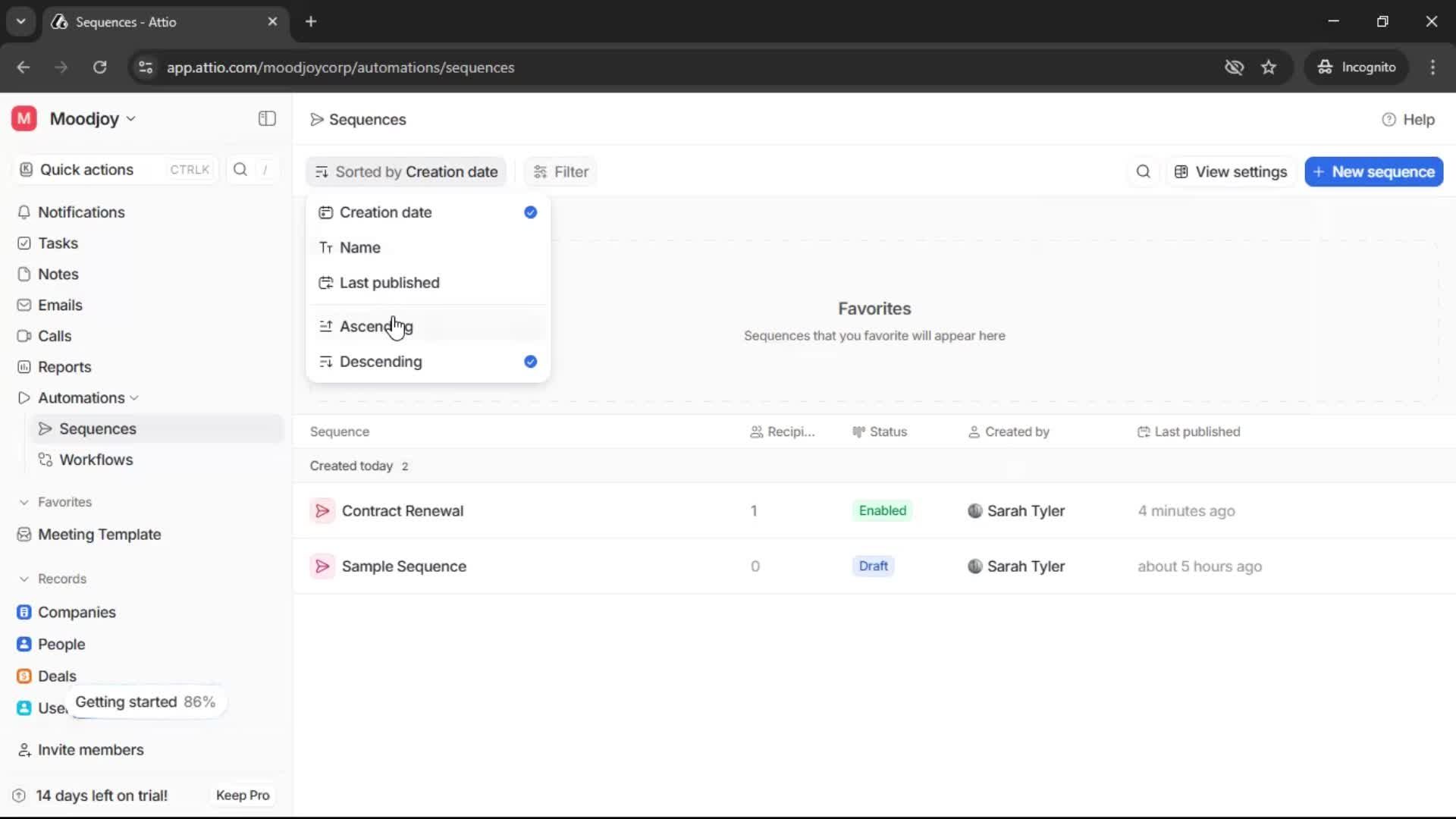Open the Workflows item in sidebar
The width and height of the screenshot is (1456, 819).
coord(96,460)
